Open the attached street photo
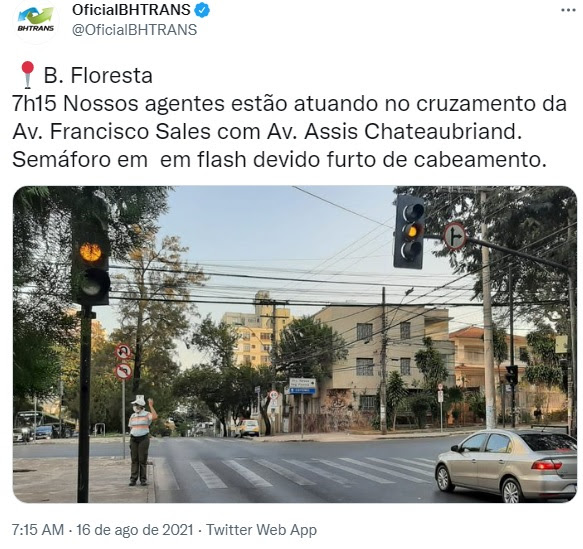 click(x=294, y=344)
